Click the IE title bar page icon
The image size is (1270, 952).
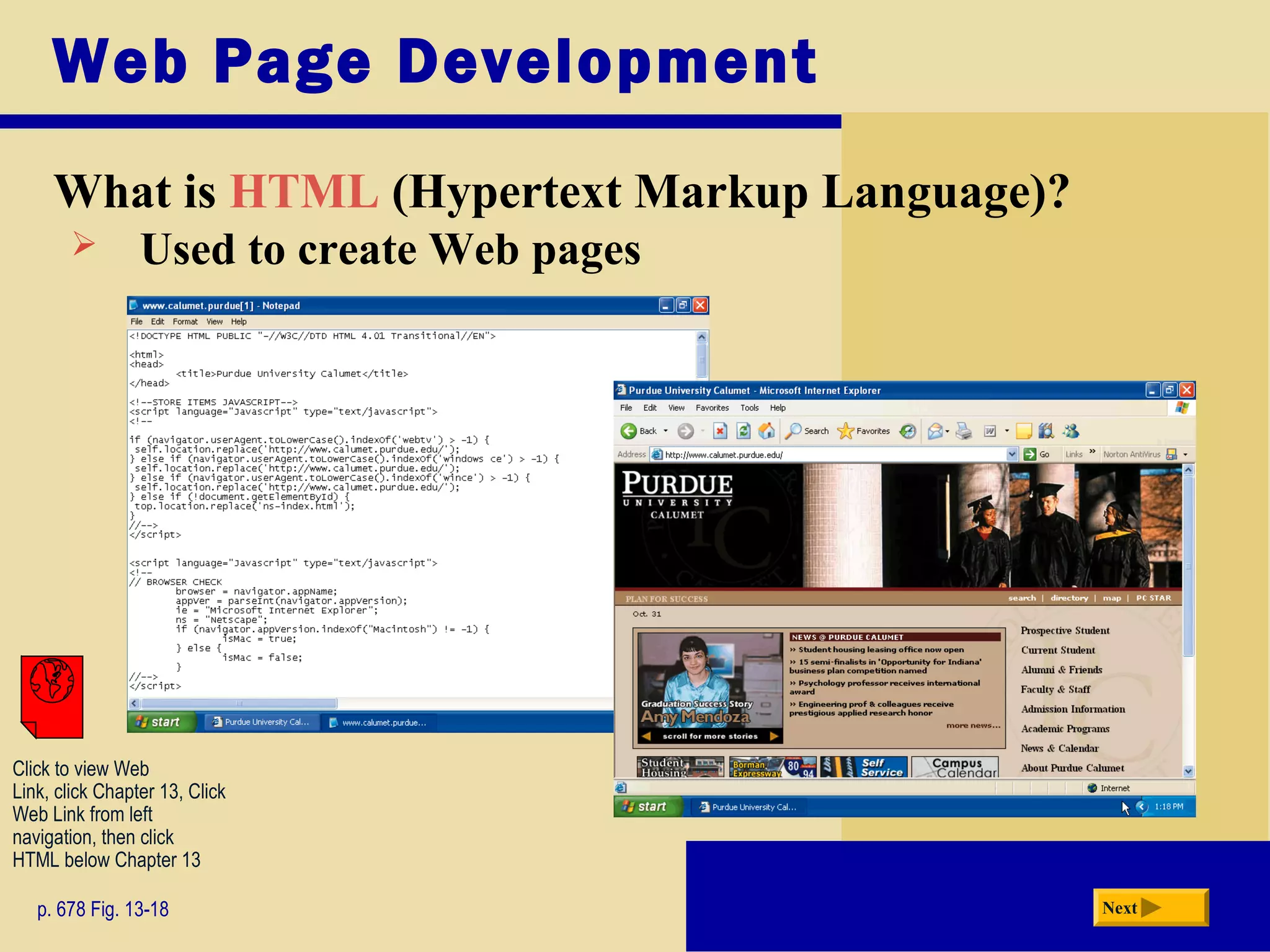[x=621, y=390]
